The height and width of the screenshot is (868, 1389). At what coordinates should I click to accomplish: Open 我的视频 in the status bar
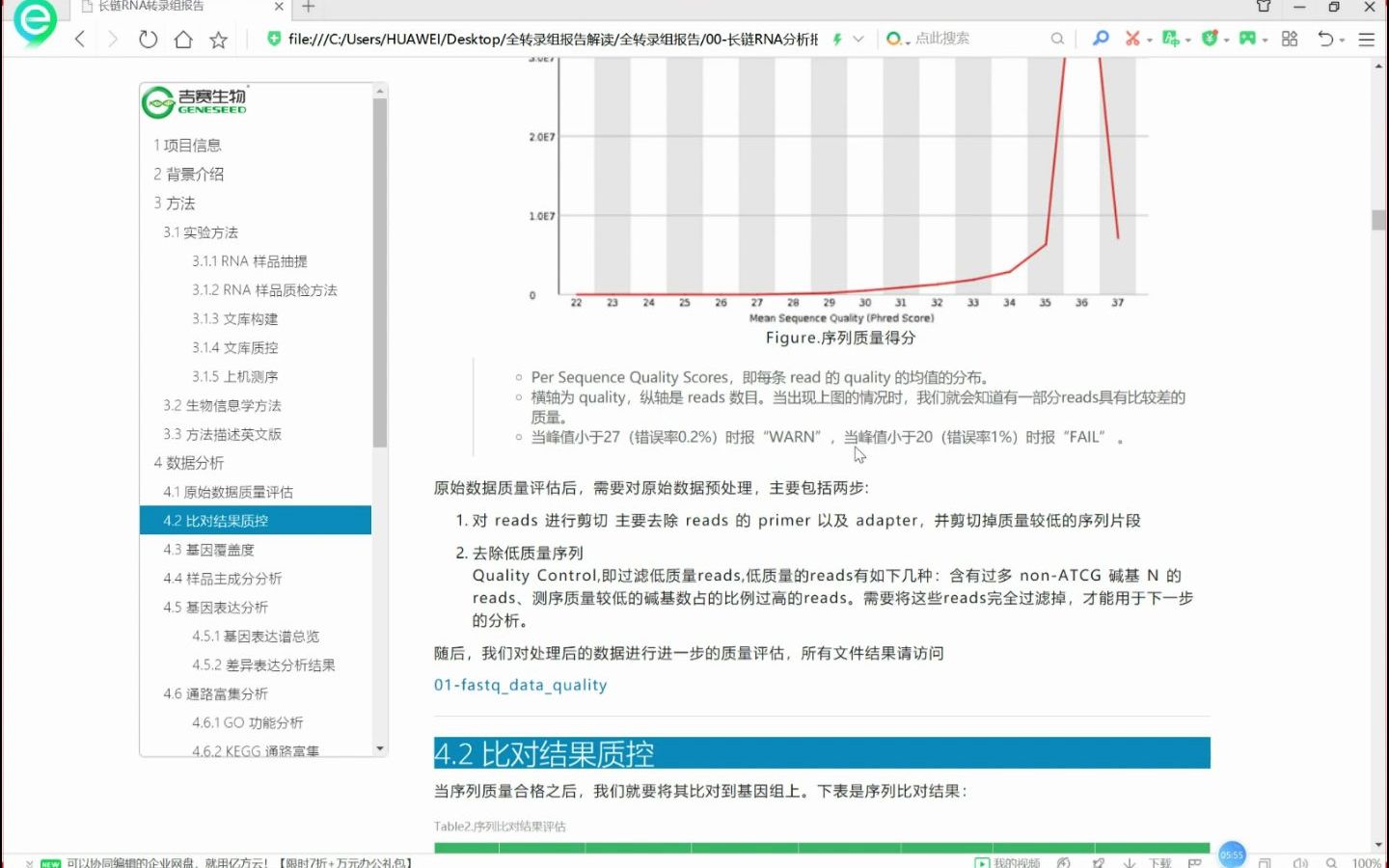pyautogui.click(x=1007, y=862)
